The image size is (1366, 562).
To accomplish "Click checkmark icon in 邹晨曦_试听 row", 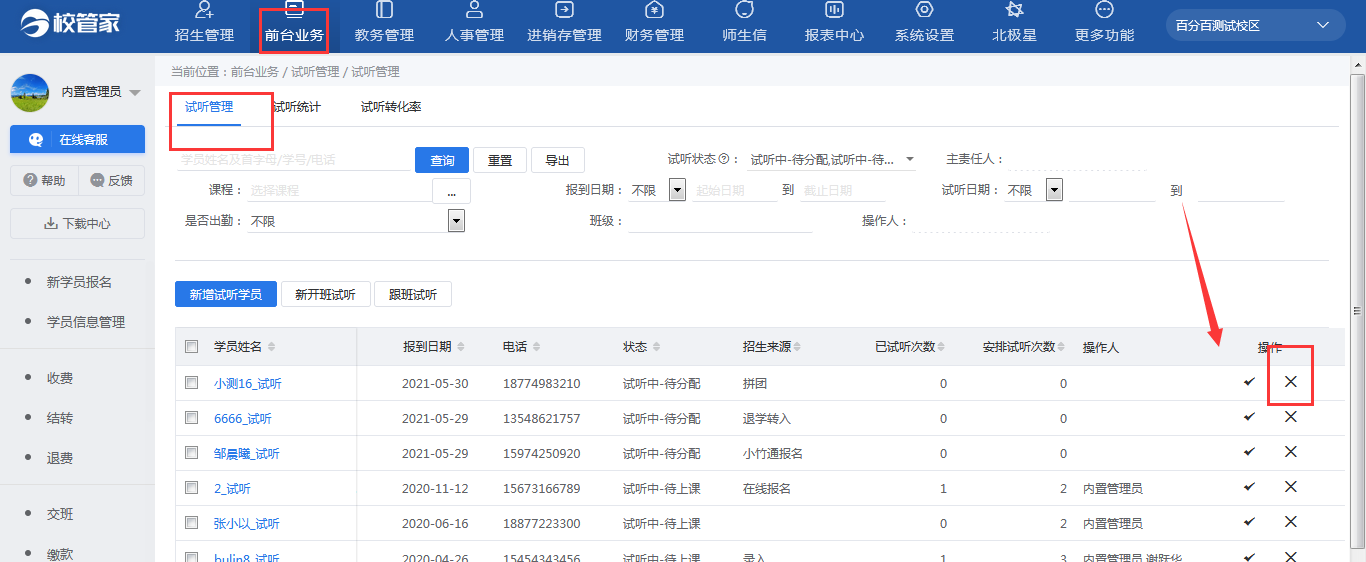I will point(1249,452).
